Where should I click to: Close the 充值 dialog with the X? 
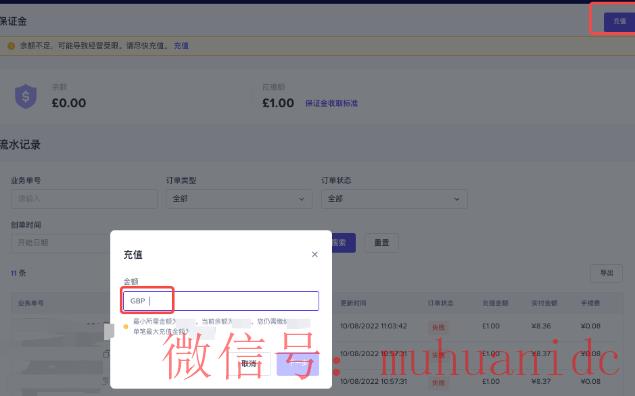point(315,254)
